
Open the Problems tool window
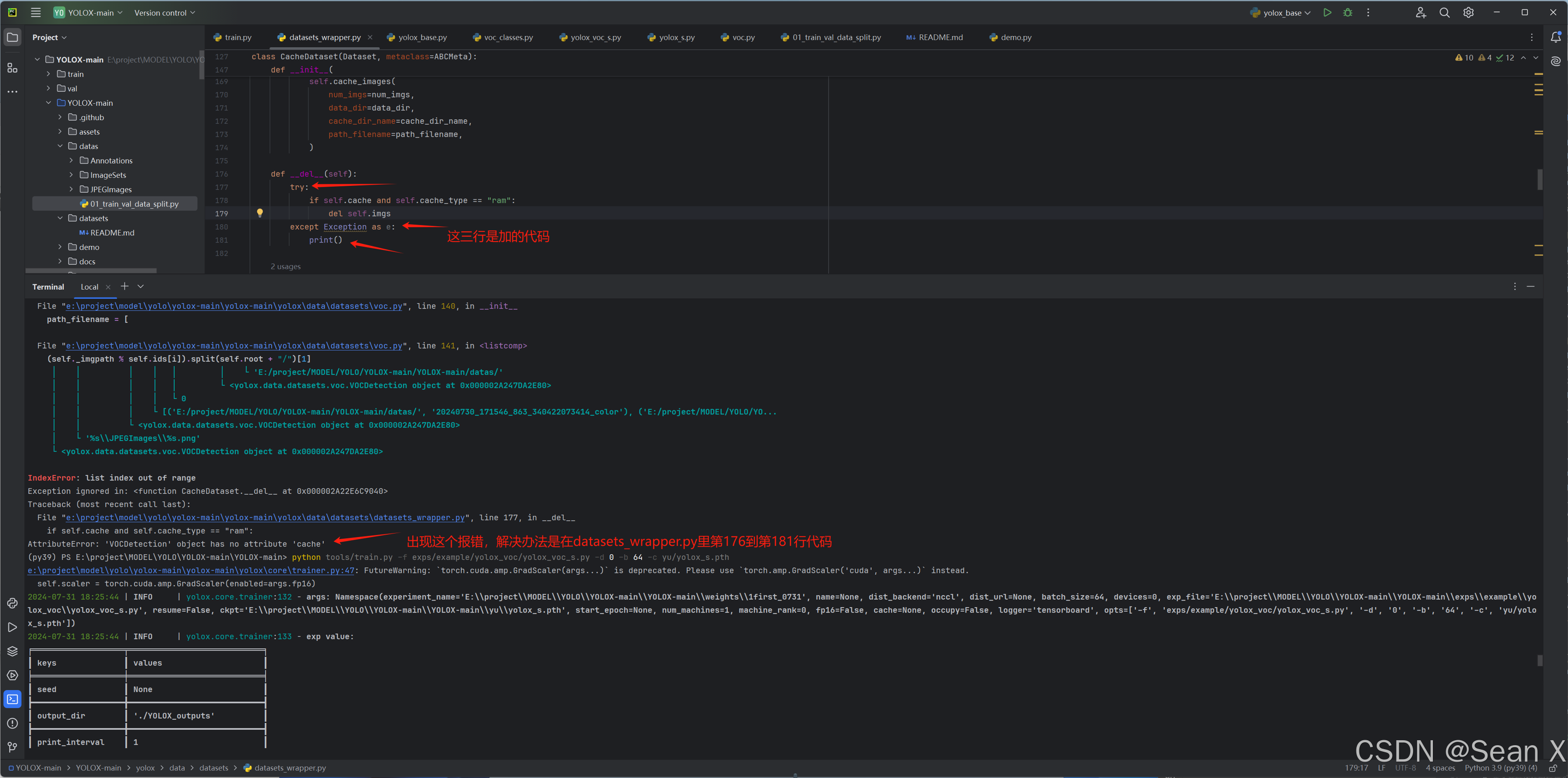[x=12, y=723]
